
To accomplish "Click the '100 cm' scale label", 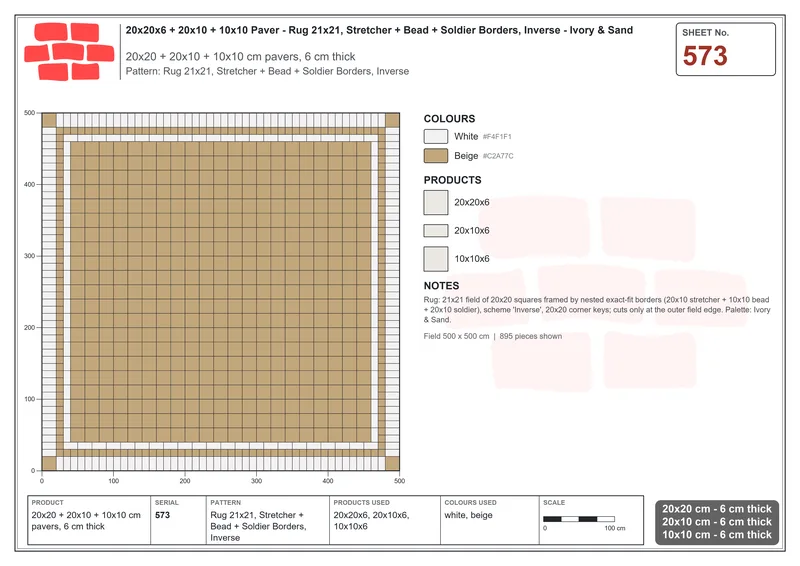I will (615, 528).
